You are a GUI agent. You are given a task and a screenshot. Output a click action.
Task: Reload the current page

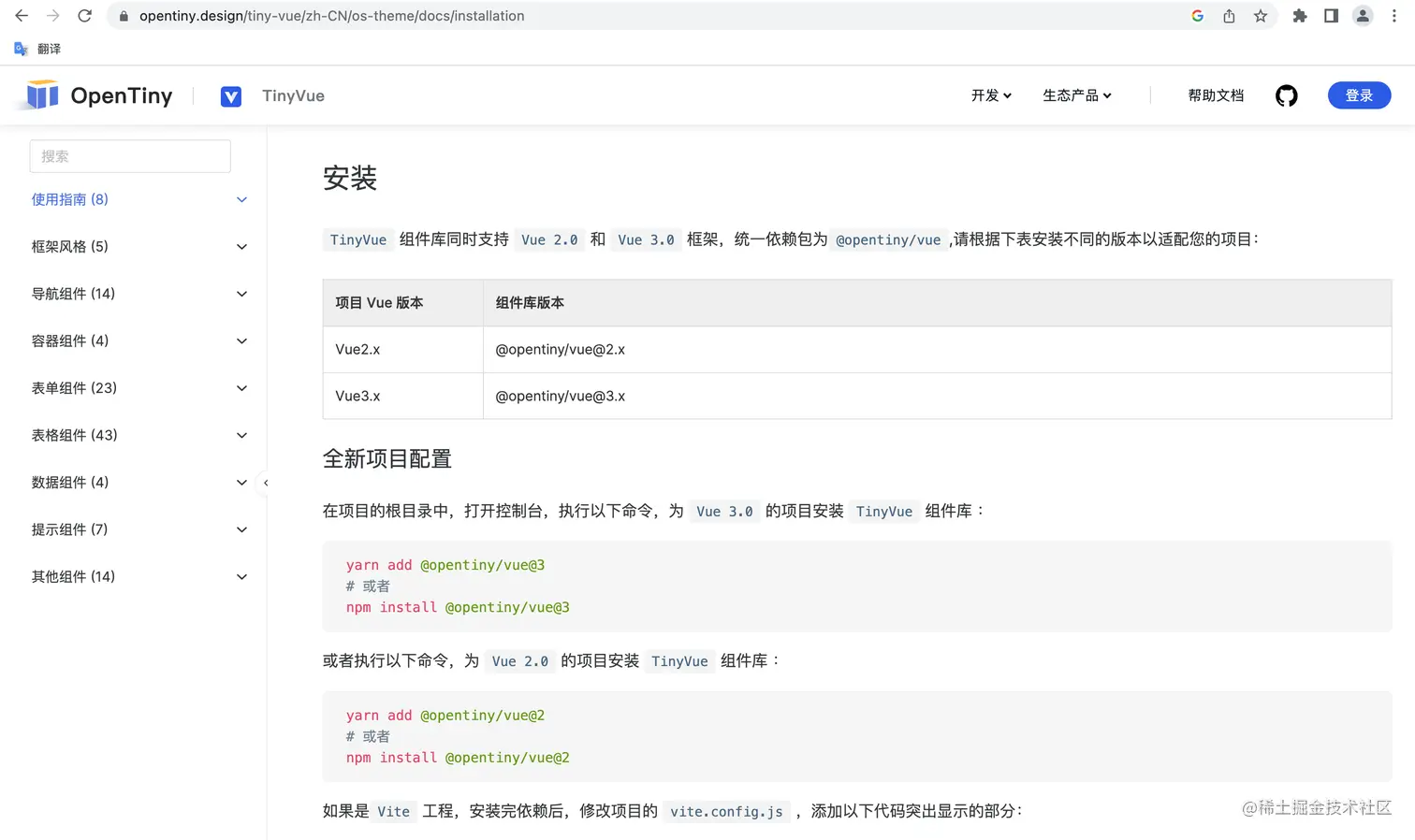pyautogui.click(x=85, y=16)
